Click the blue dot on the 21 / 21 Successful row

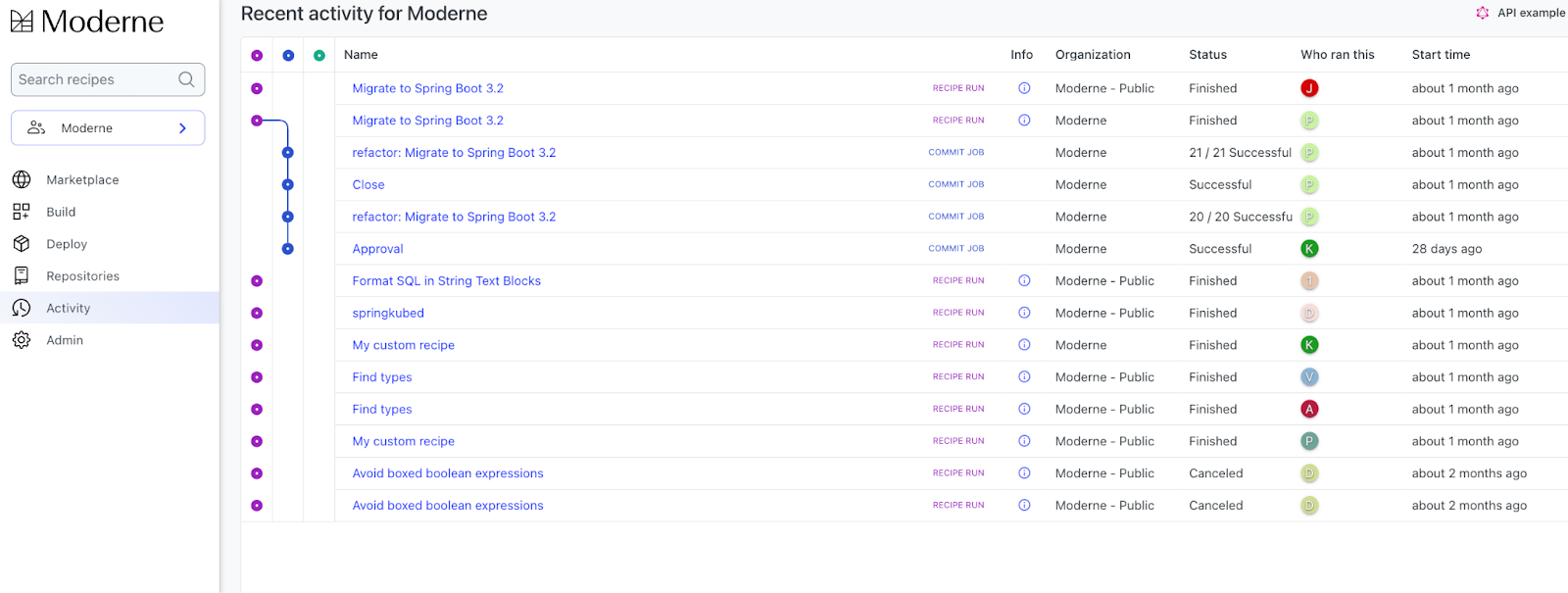pos(288,153)
